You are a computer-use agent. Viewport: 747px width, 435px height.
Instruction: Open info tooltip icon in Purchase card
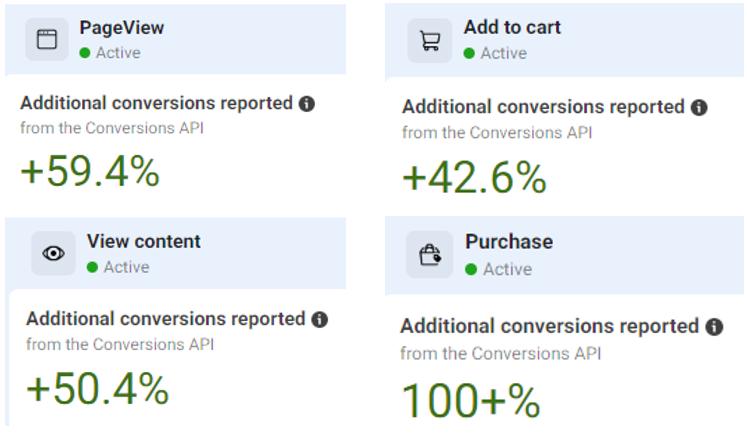click(714, 327)
